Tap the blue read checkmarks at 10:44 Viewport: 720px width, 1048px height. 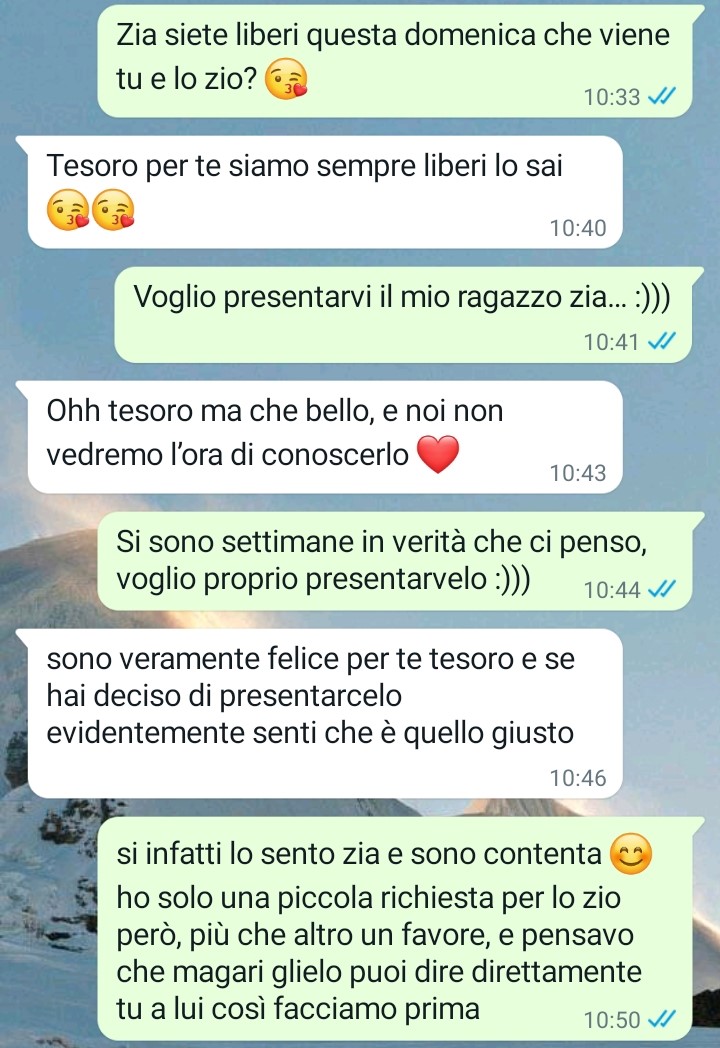click(663, 589)
